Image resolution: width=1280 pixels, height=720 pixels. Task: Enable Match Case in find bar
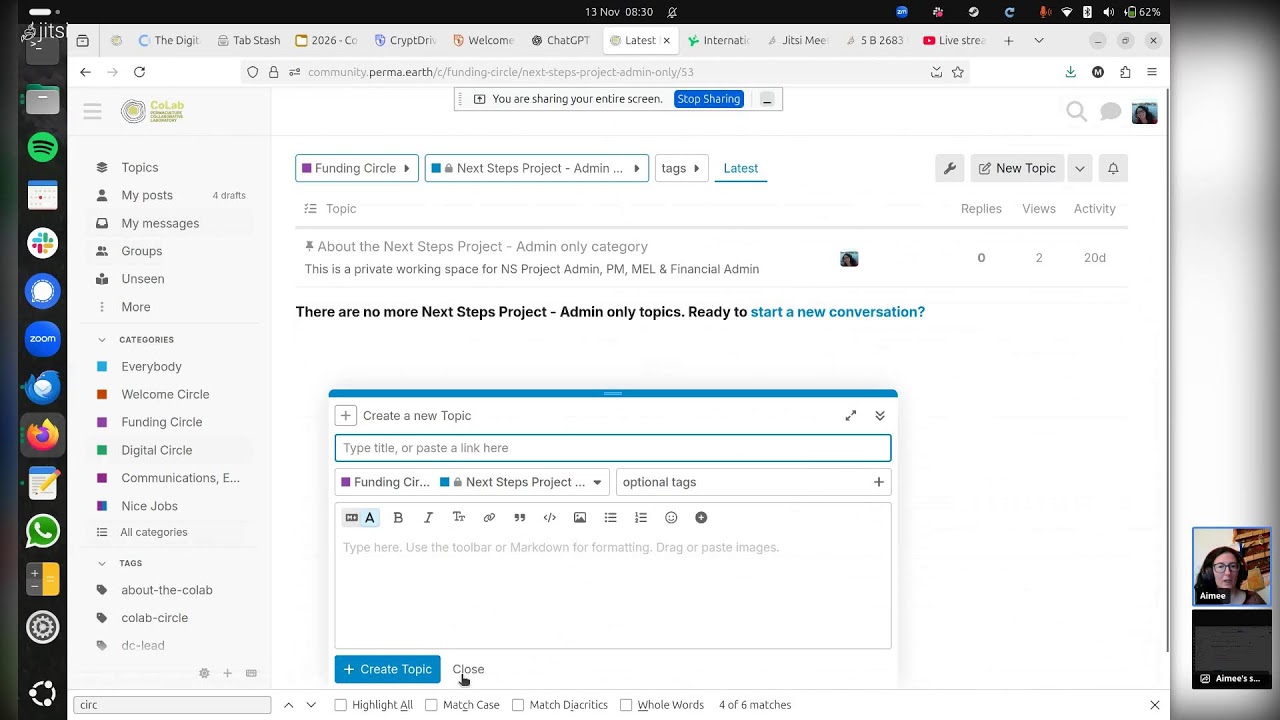click(x=462, y=705)
